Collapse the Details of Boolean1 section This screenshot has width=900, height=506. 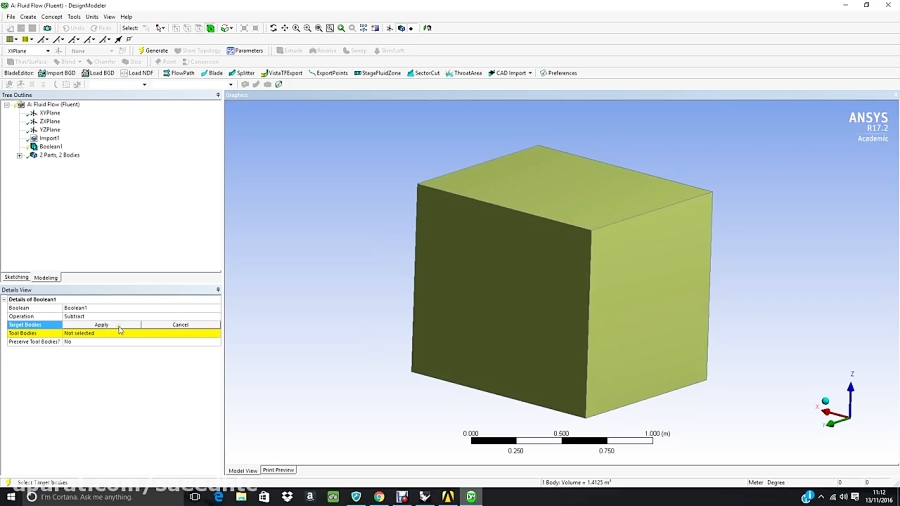click(x=4, y=299)
